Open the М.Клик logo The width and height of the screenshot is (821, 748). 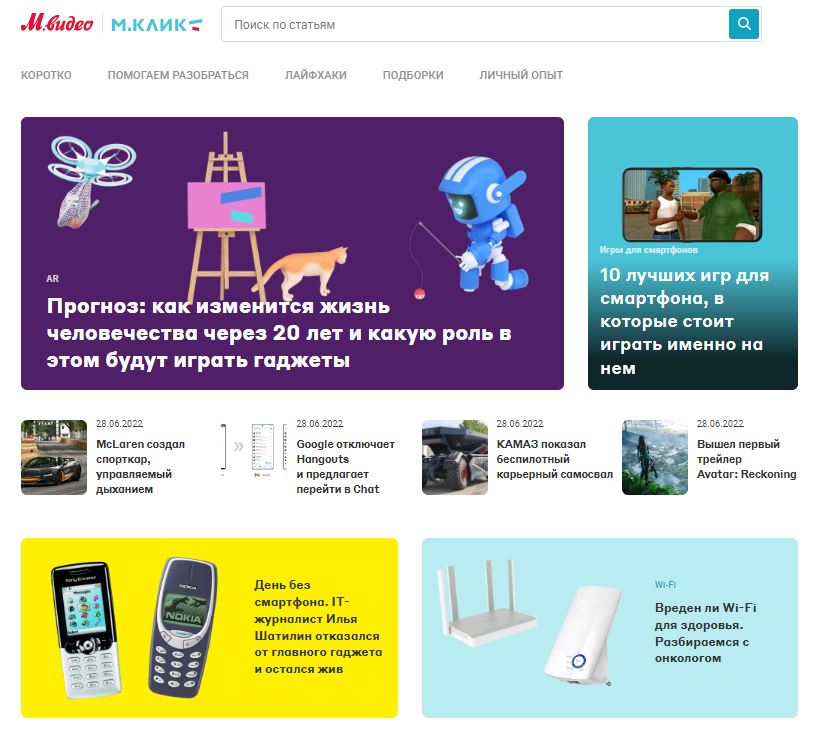pos(157,24)
